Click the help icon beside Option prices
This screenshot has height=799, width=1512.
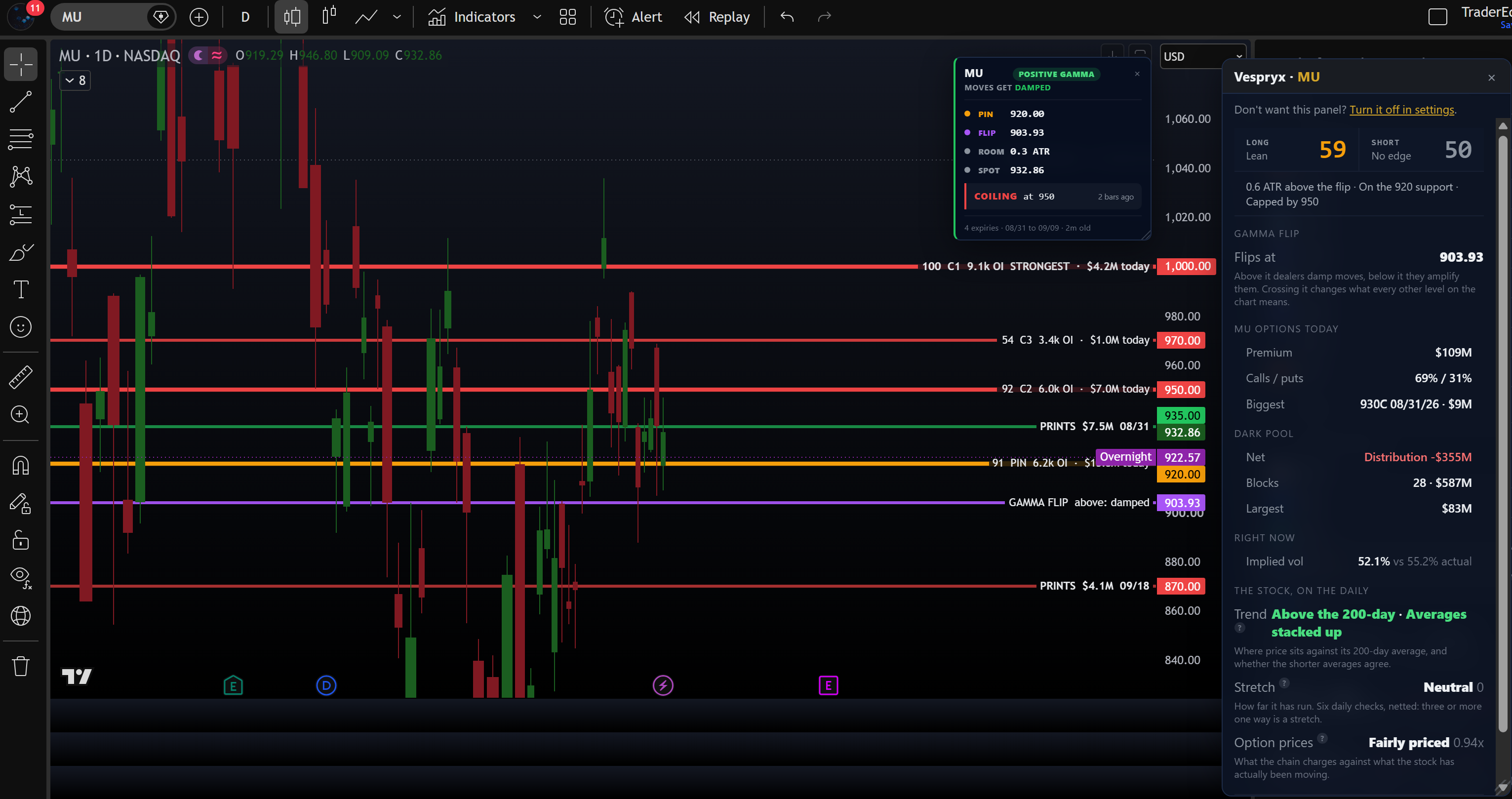(1322, 738)
